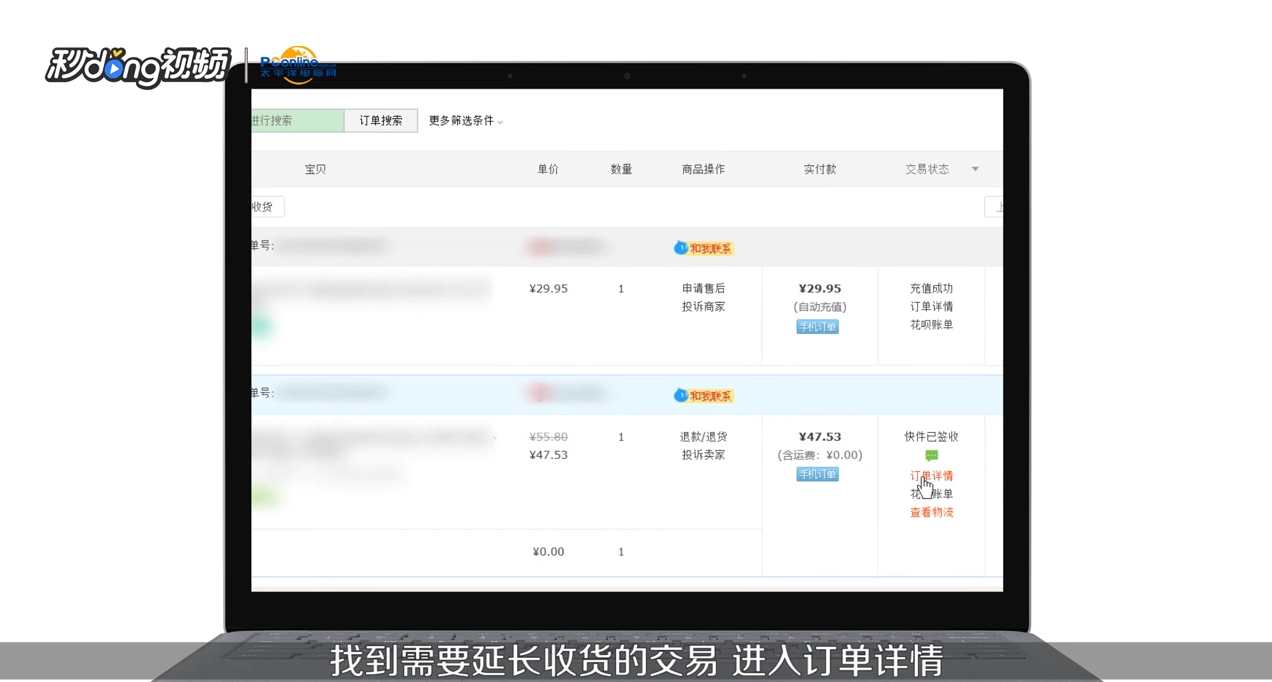Click the ¥0.00 unit price
Screen dimensions: 1272x682
[548, 552]
